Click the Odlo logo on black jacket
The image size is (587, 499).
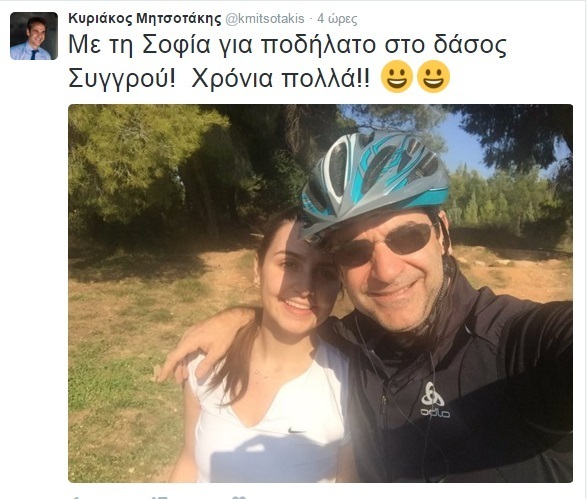[x=434, y=400]
